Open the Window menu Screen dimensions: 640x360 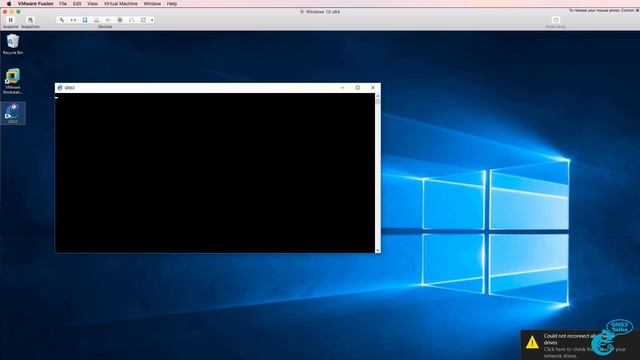pos(152,4)
